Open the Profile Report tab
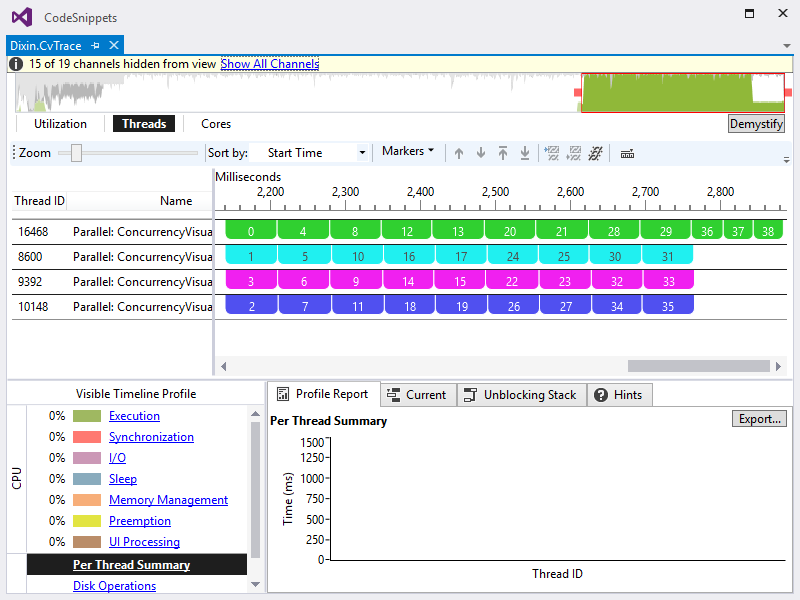The image size is (800, 600). point(323,394)
